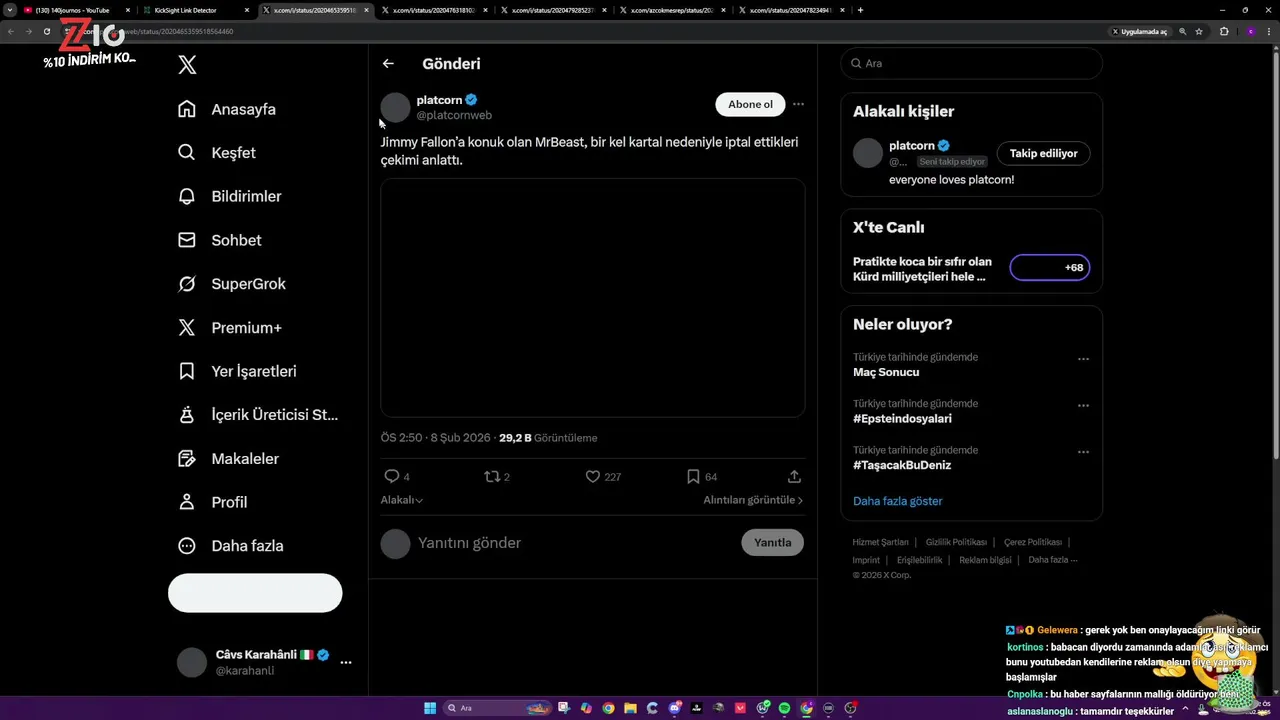The height and width of the screenshot is (720, 1280).
Task: Open the Windows Start menu
Action: [430, 708]
